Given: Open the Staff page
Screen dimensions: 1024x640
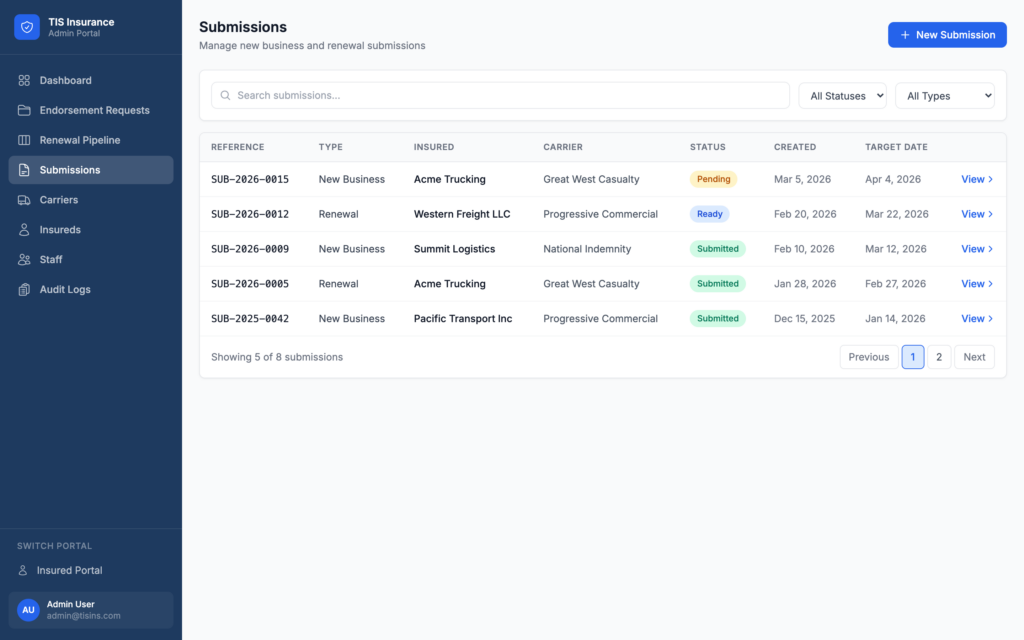Looking at the screenshot, I should pyautogui.click(x=91, y=259).
